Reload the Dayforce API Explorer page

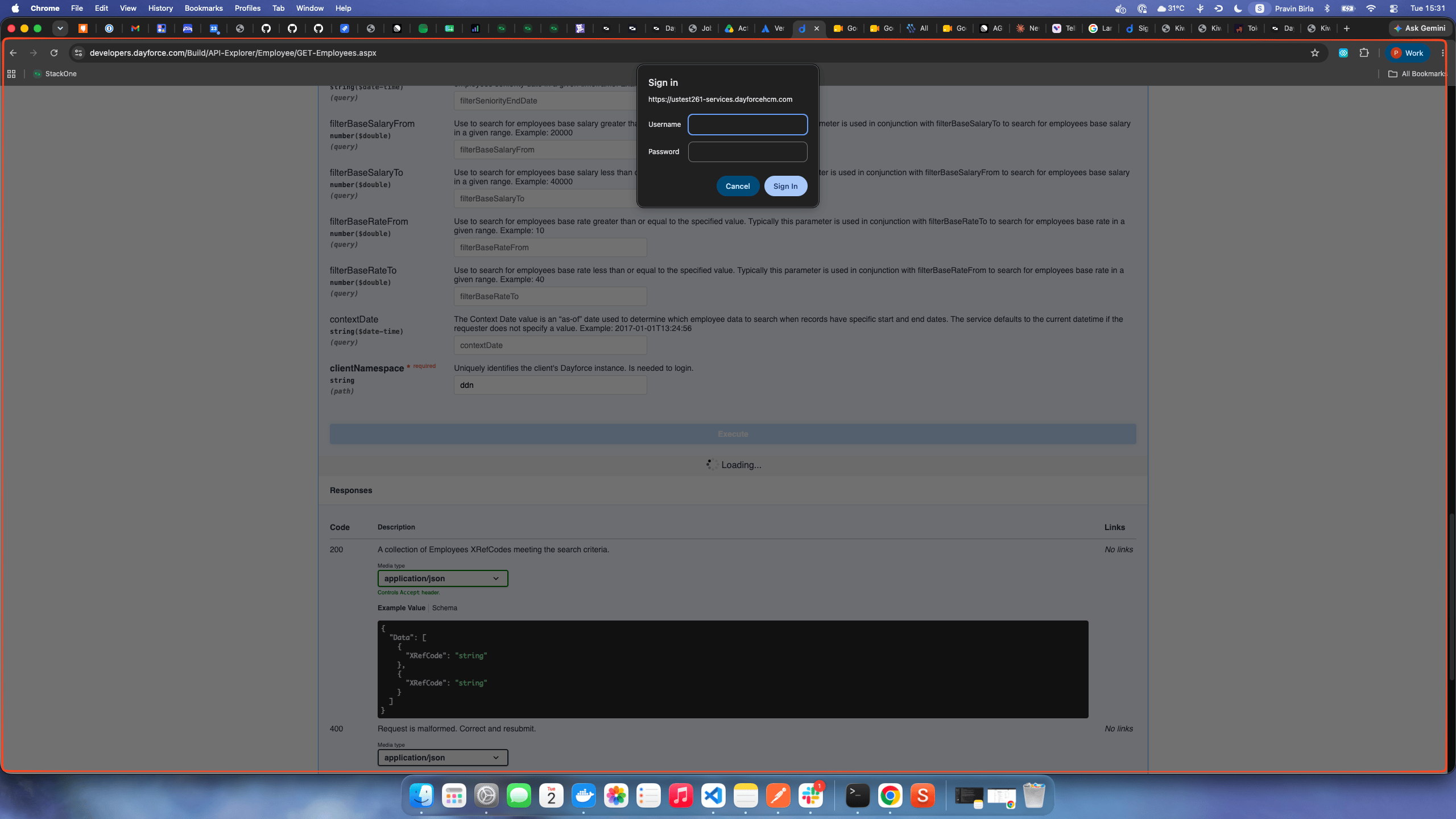coord(54,53)
